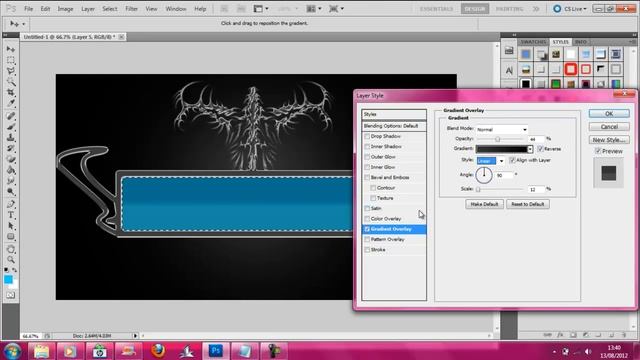Screen dimensions: 640x360
Task: Open the Filter menu
Action: [131, 9]
